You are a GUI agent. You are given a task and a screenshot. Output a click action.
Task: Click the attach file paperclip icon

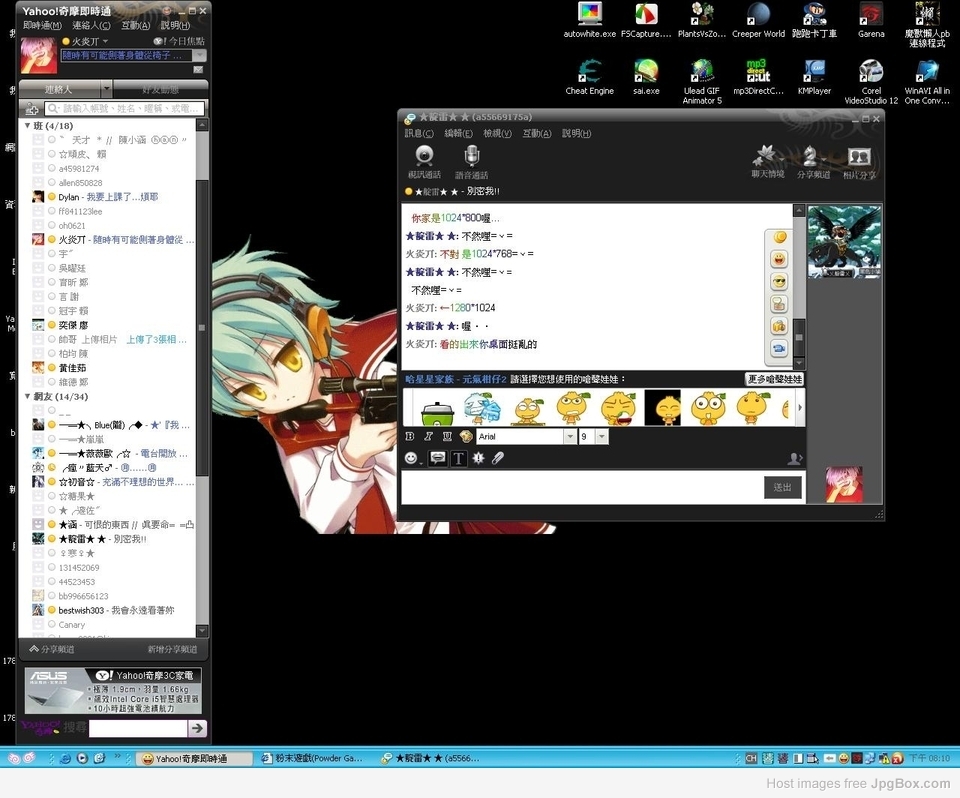click(x=498, y=458)
